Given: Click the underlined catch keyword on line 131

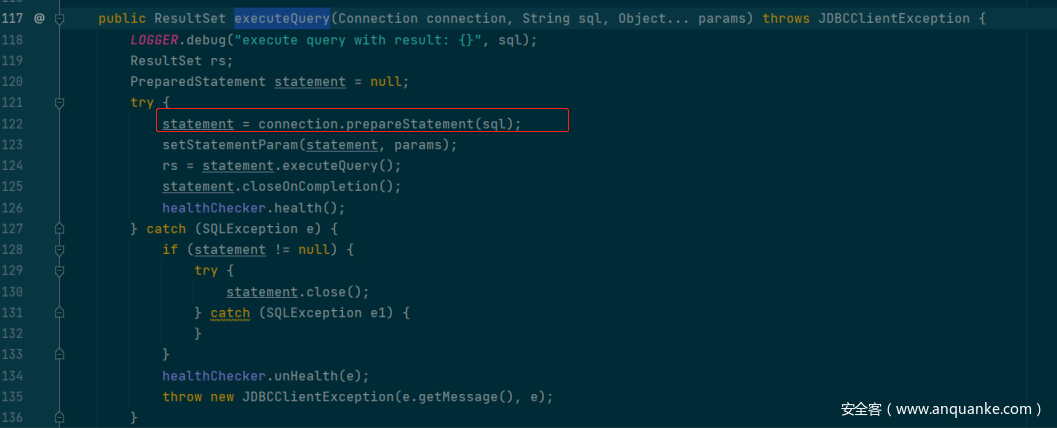Looking at the screenshot, I should [x=230, y=313].
